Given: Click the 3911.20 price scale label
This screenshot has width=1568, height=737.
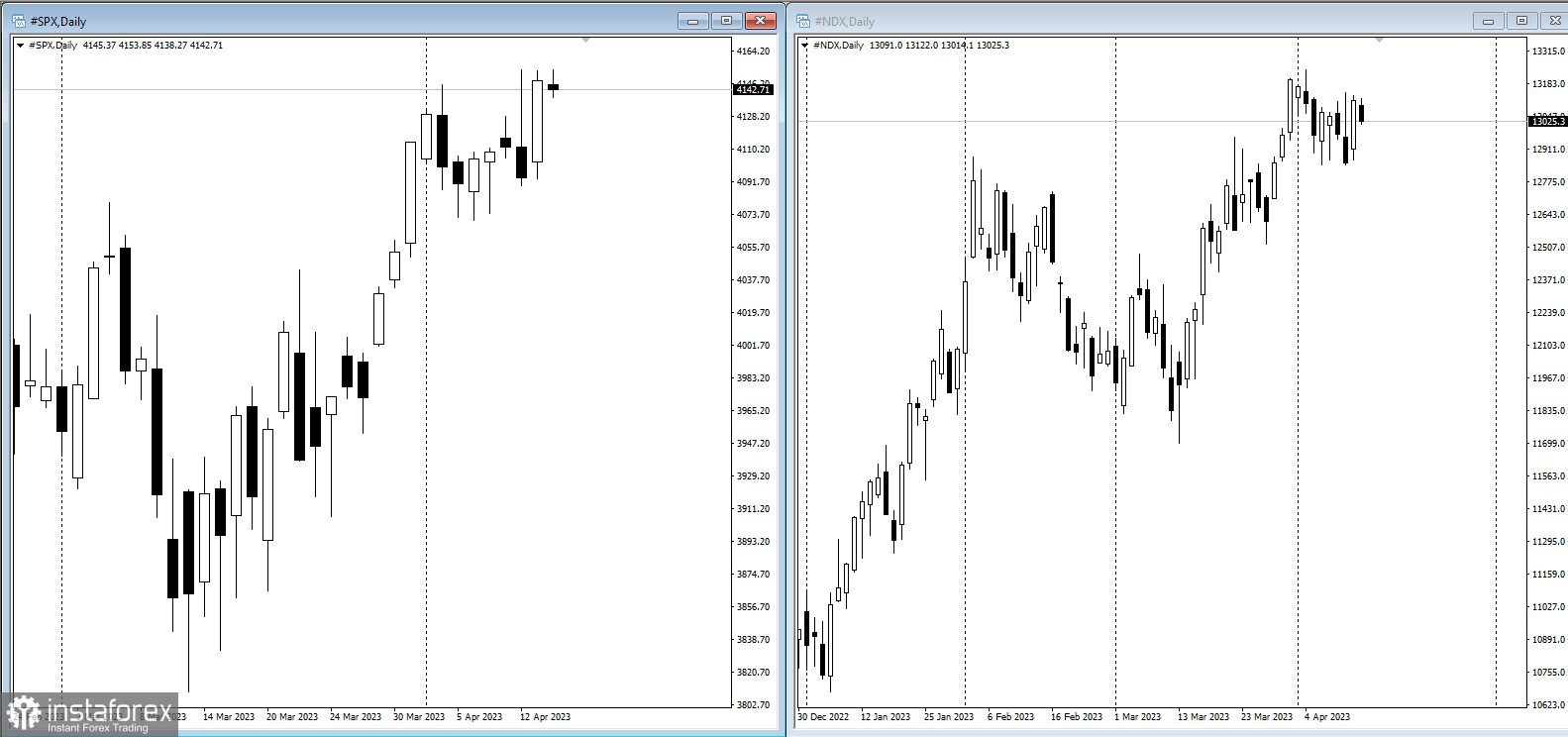Looking at the screenshot, I should point(753,509).
